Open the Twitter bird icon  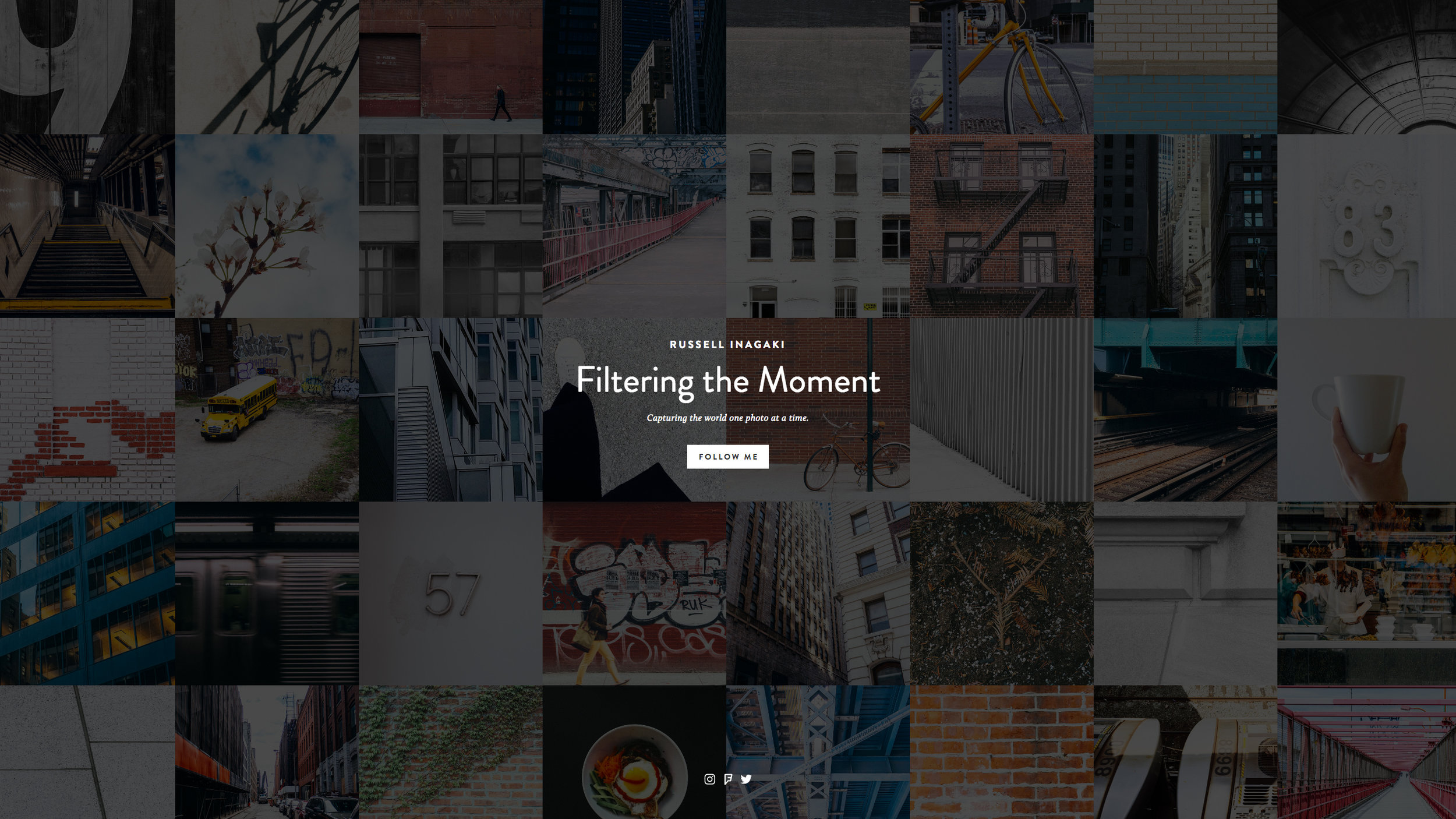click(x=746, y=779)
